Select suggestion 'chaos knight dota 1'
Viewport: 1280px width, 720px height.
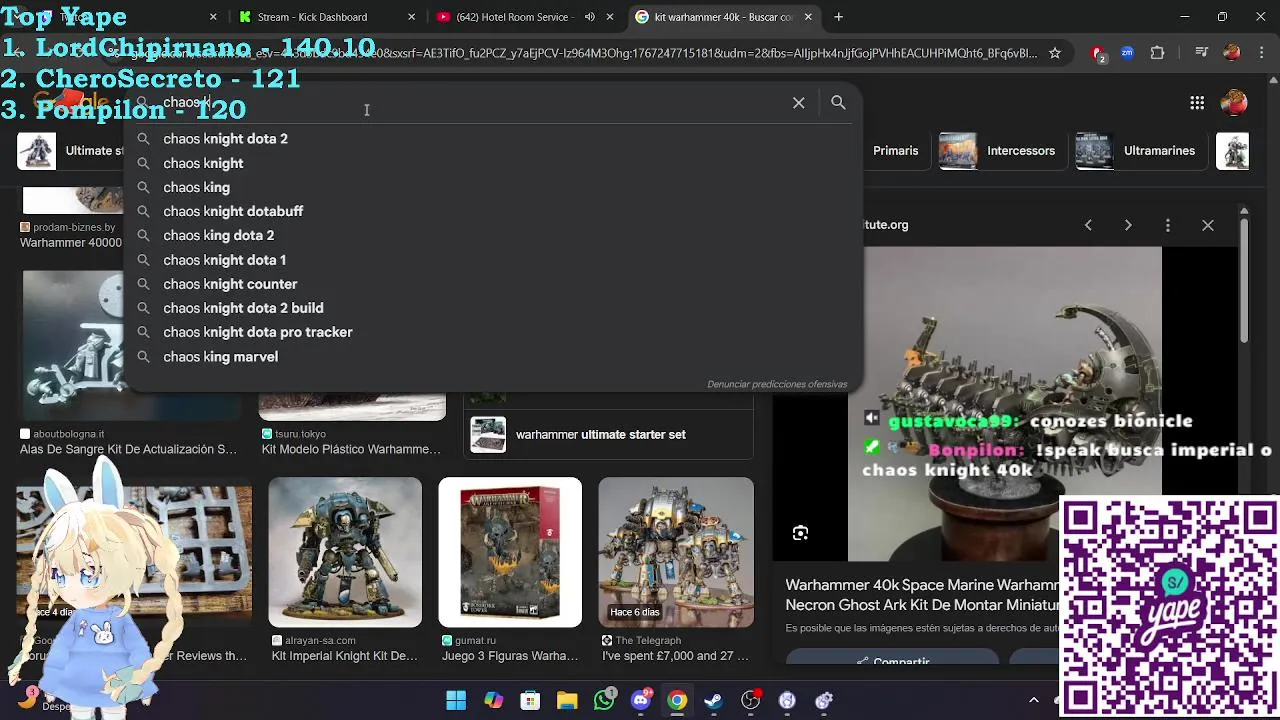click(492, 260)
